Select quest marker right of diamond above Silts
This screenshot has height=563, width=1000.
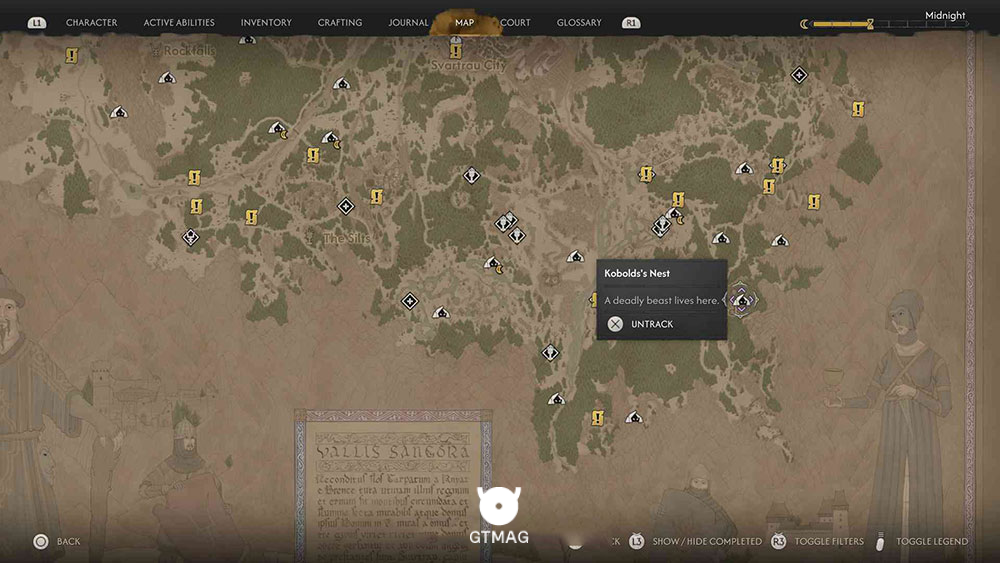pos(376,196)
